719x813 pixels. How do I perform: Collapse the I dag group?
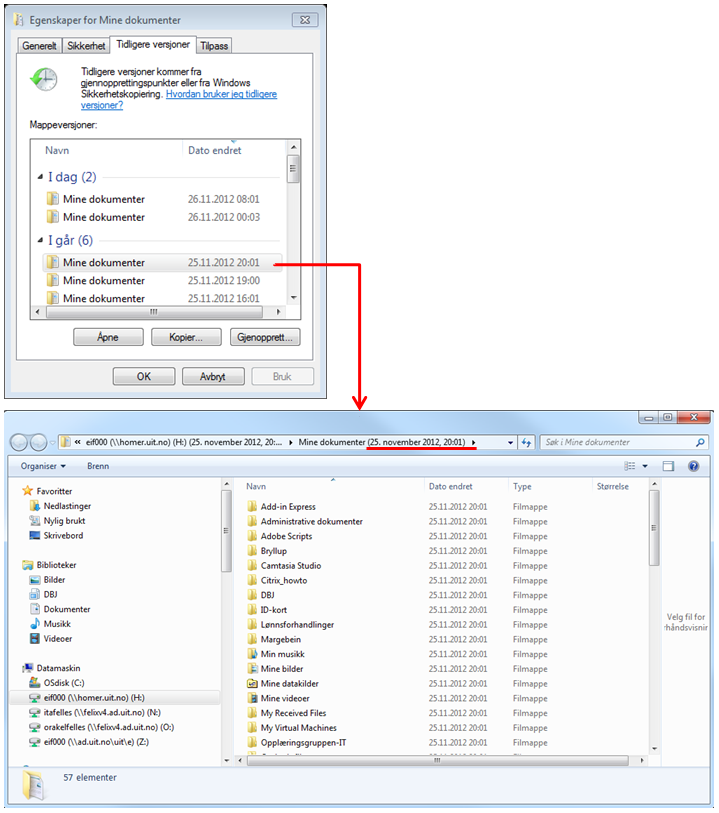point(40,177)
